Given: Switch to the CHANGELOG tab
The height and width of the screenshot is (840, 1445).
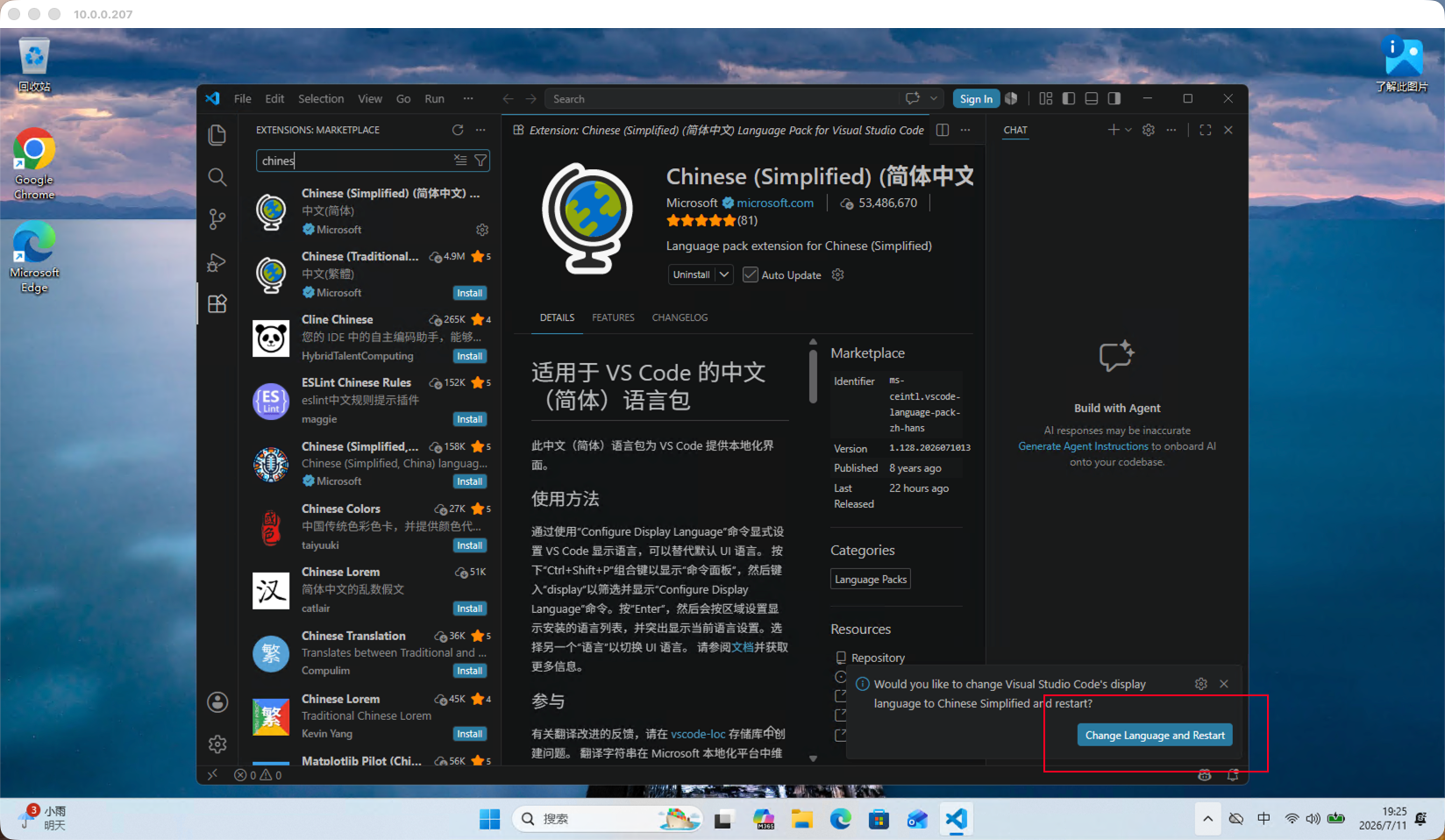Looking at the screenshot, I should tap(680, 317).
